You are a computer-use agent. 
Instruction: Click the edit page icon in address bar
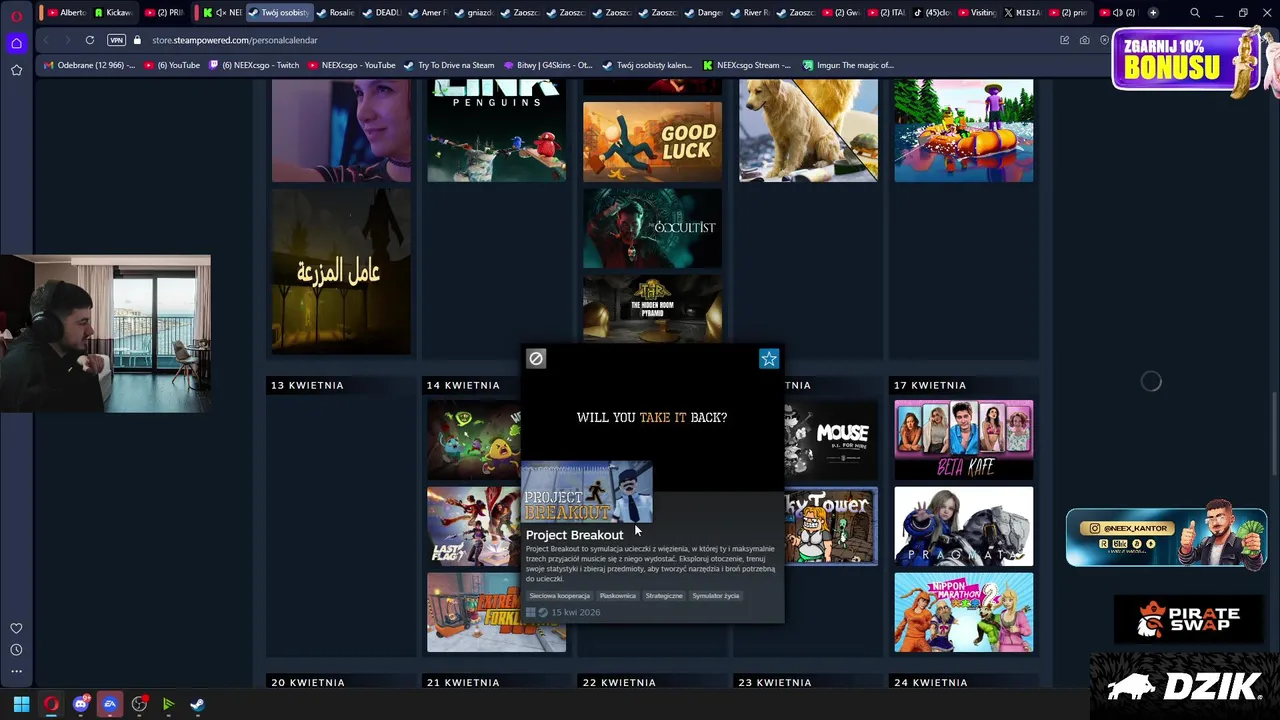coord(1064,40)
